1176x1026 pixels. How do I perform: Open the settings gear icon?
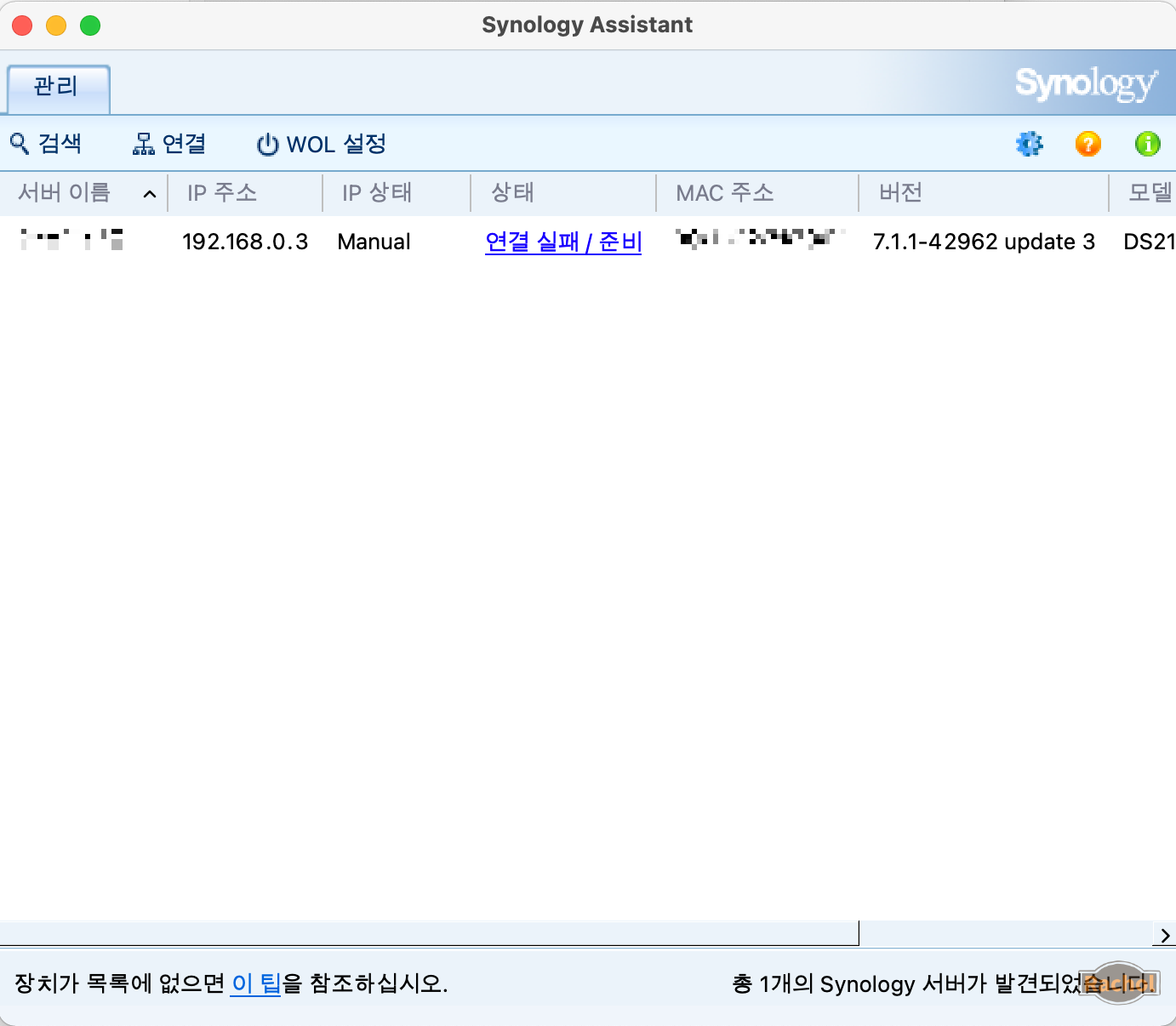(1030, 144)
